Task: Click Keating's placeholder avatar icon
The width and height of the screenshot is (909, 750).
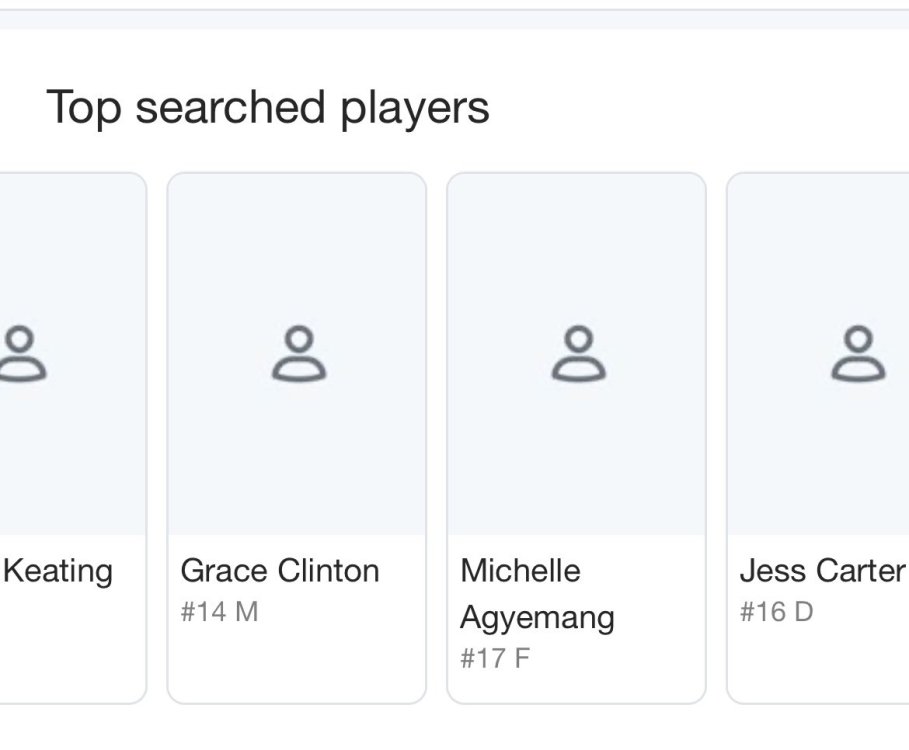Action: (22, 354)
